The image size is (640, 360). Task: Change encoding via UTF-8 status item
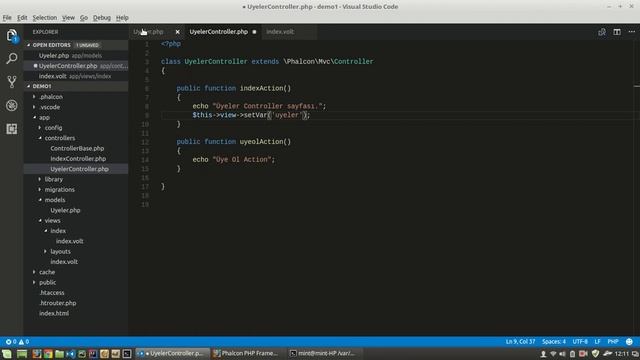pos(580,342)
